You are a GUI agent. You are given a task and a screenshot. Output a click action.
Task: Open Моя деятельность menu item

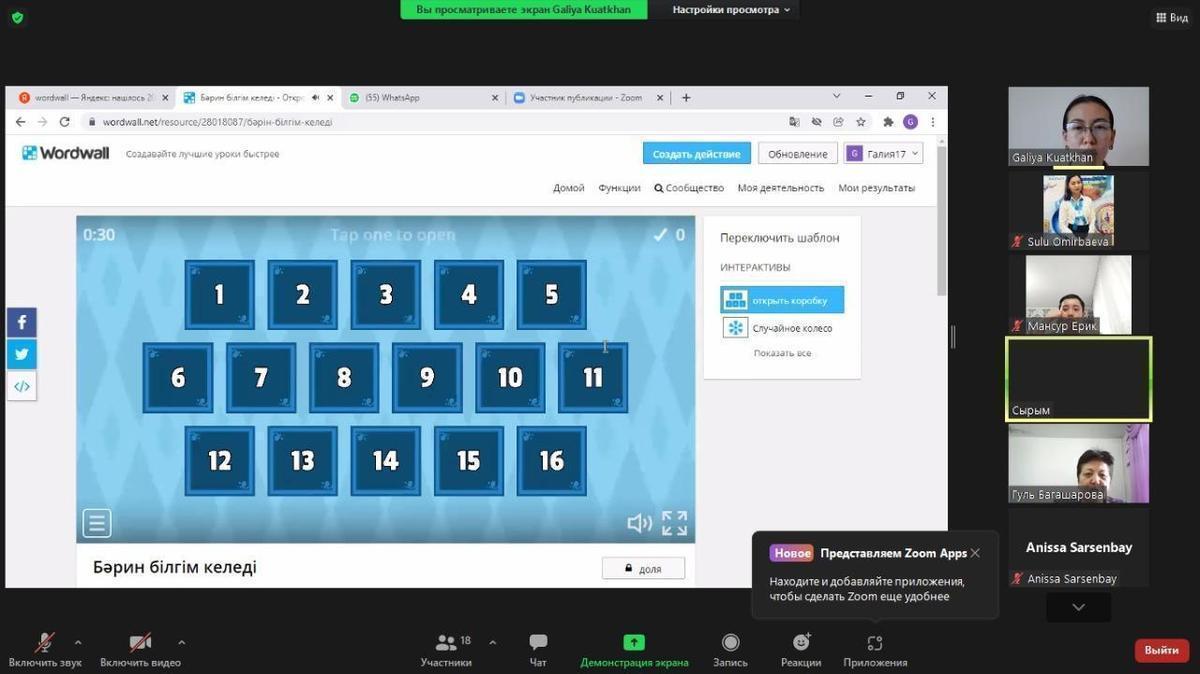pyautogui.click(x=780, y=188)
